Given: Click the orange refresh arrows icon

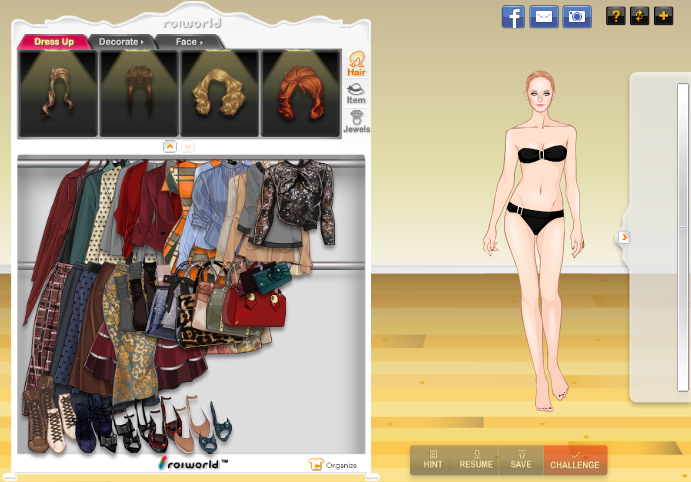Looking at the screenshot, I should tap(640, 16).
